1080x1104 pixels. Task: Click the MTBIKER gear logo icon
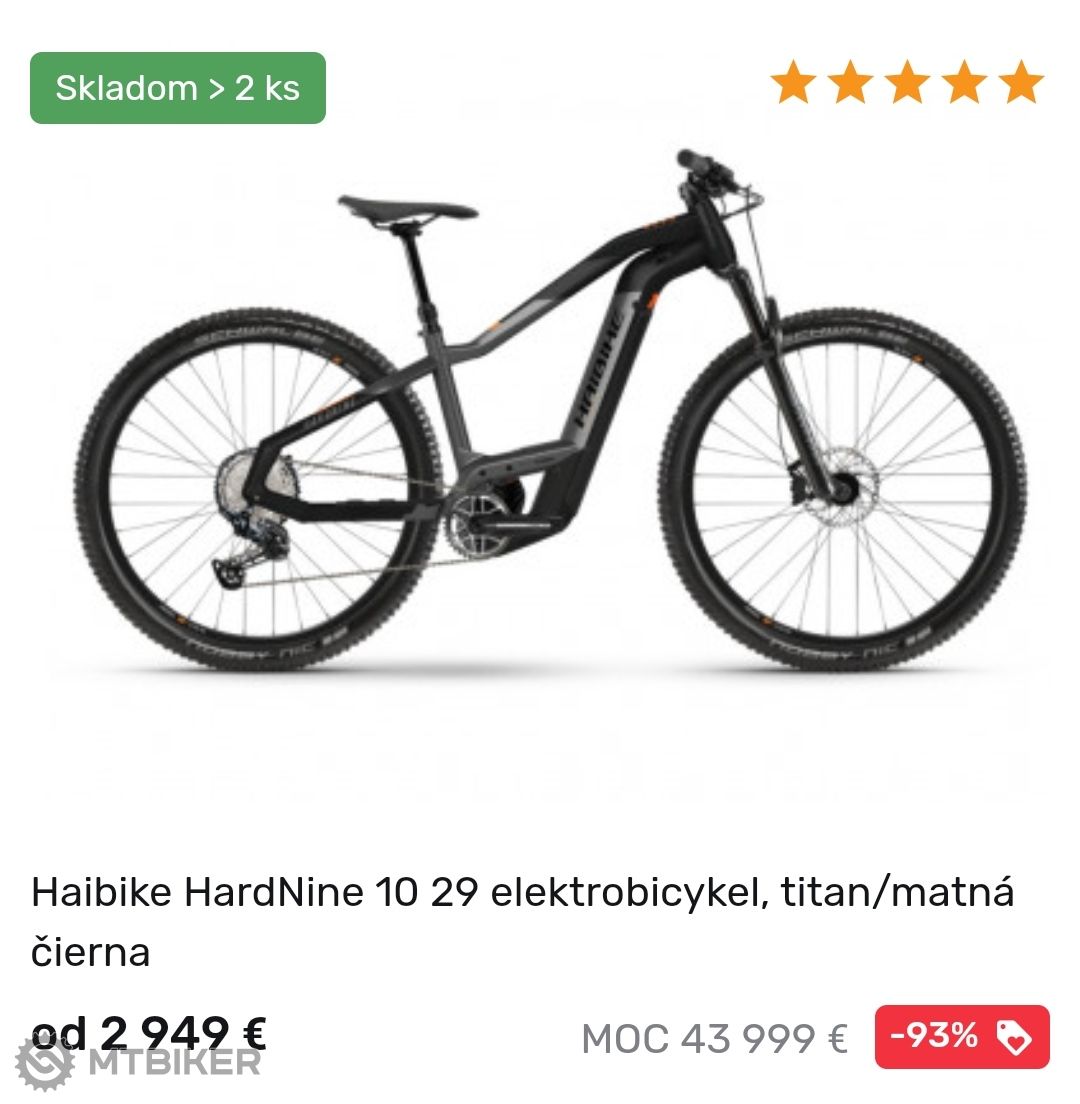coord(44,1063)
